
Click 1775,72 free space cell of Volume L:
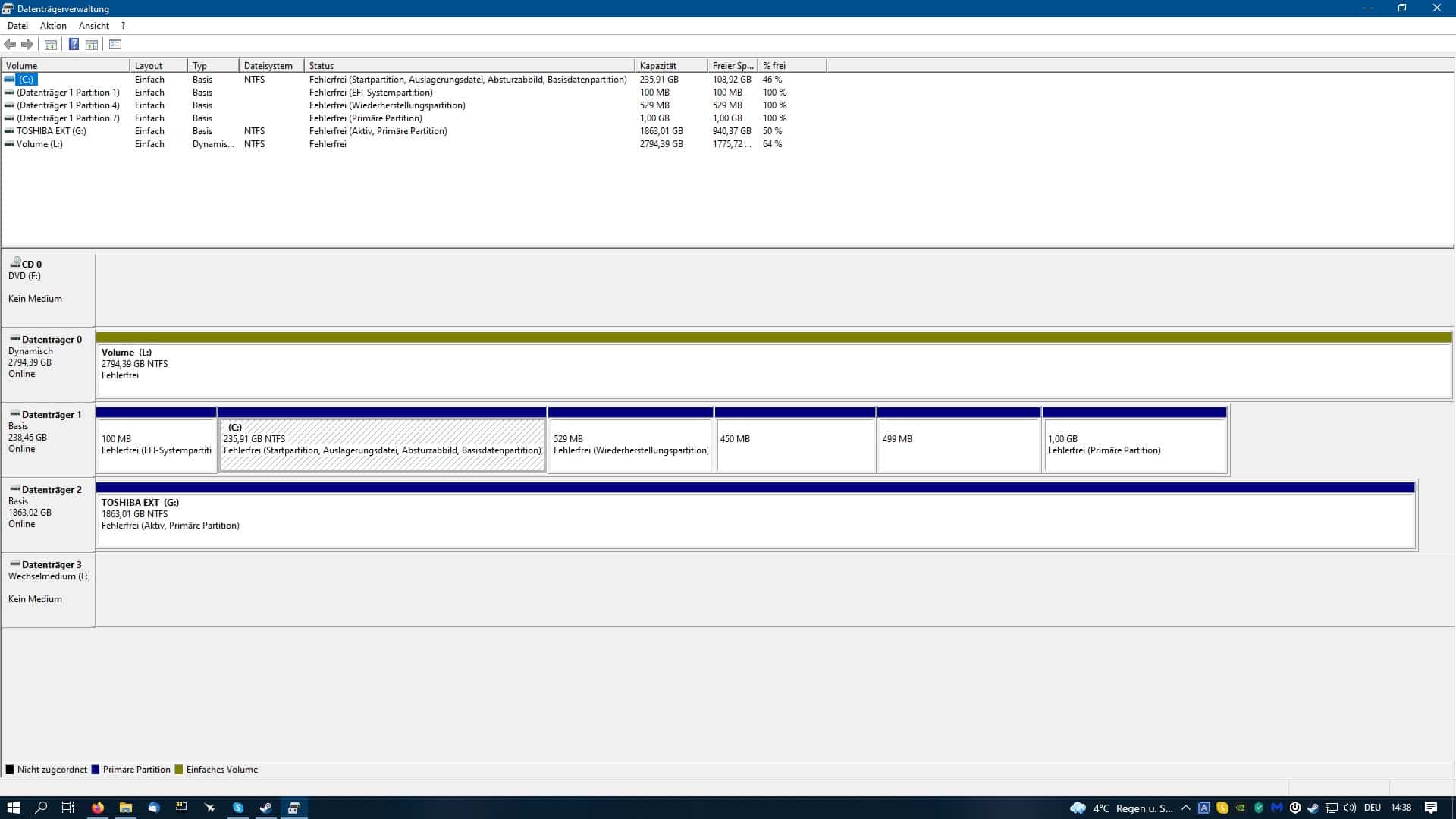coord(732,144)
